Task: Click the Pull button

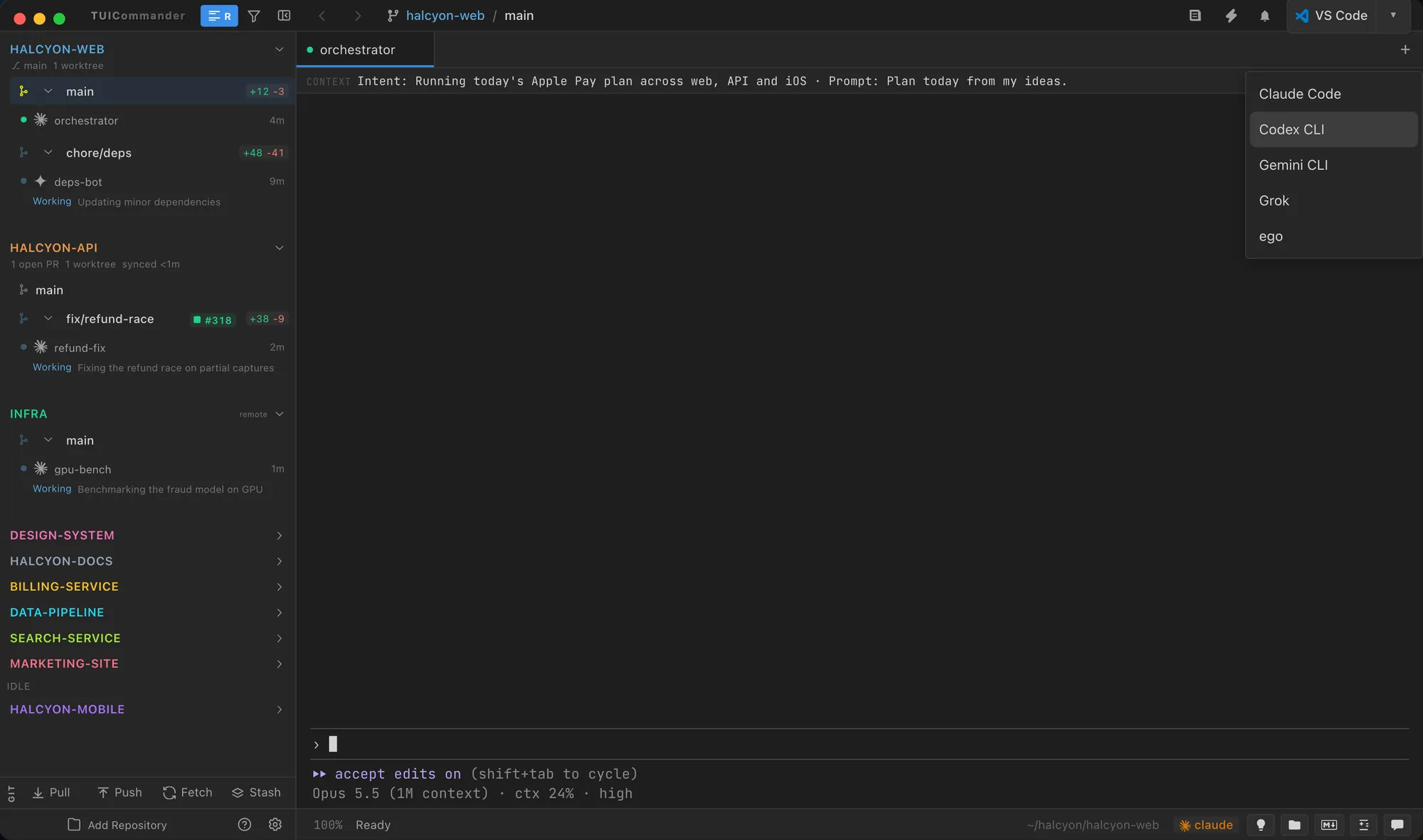Action: (51, 792)
